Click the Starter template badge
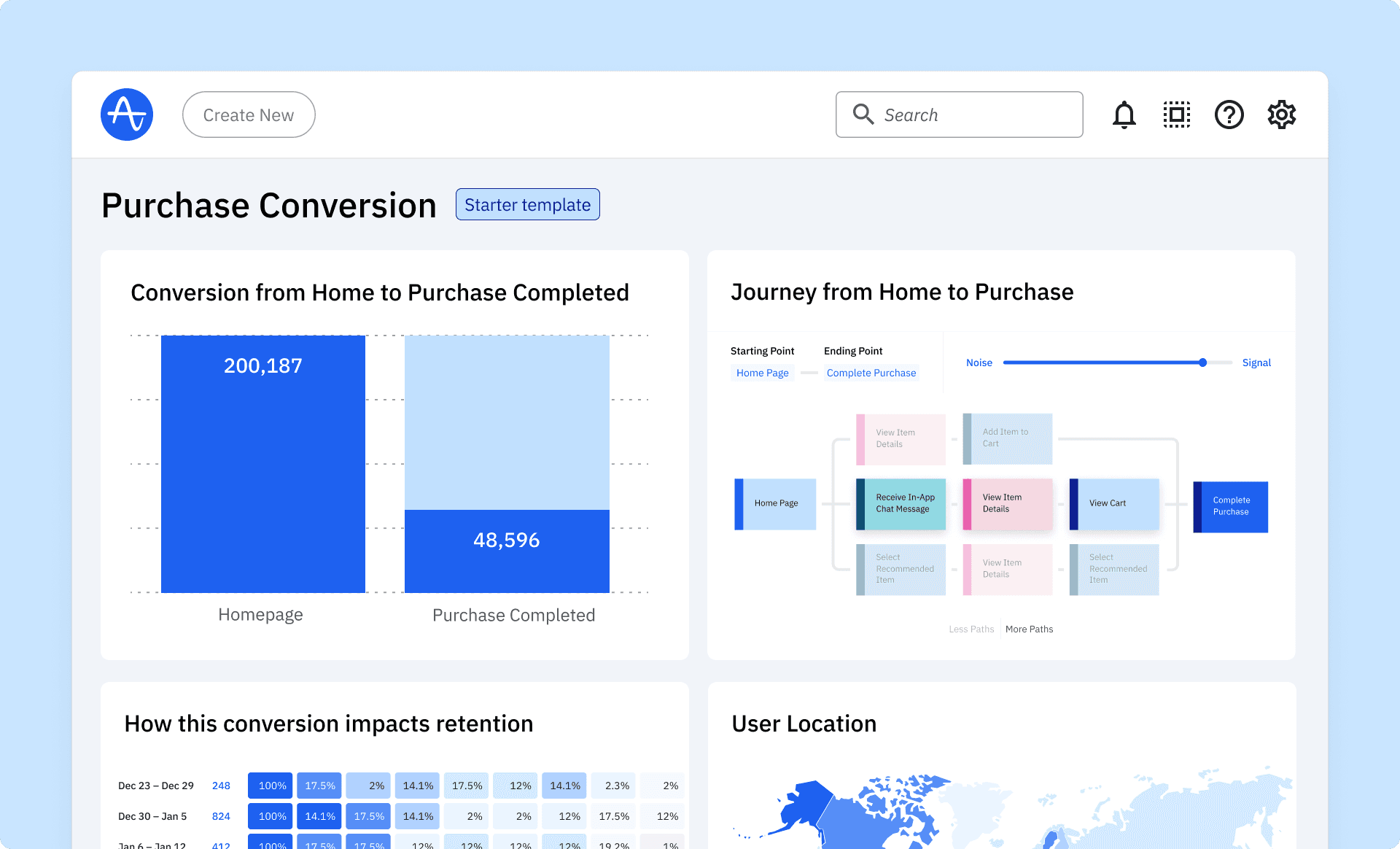 (527, 205)
